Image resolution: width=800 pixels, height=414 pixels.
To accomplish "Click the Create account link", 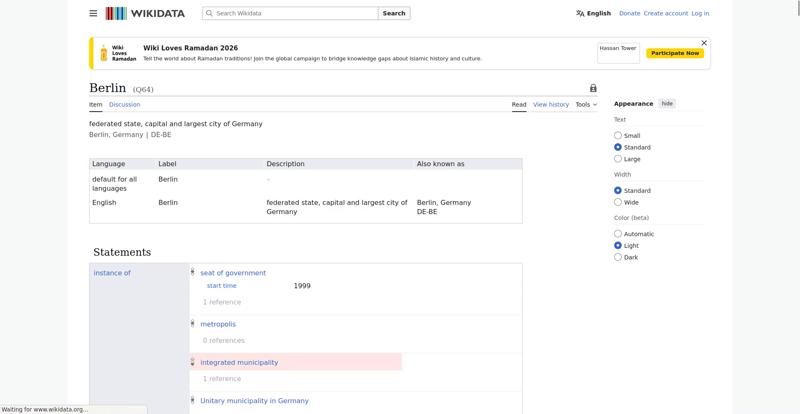I will 665,13.
